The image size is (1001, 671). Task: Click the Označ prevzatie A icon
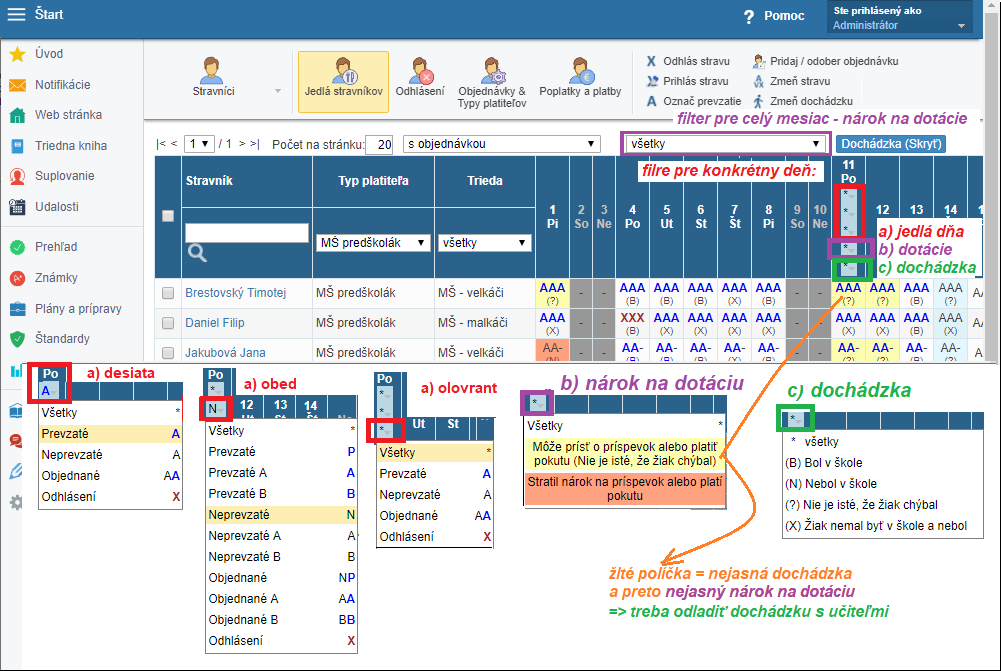click(x=651, y=101)
